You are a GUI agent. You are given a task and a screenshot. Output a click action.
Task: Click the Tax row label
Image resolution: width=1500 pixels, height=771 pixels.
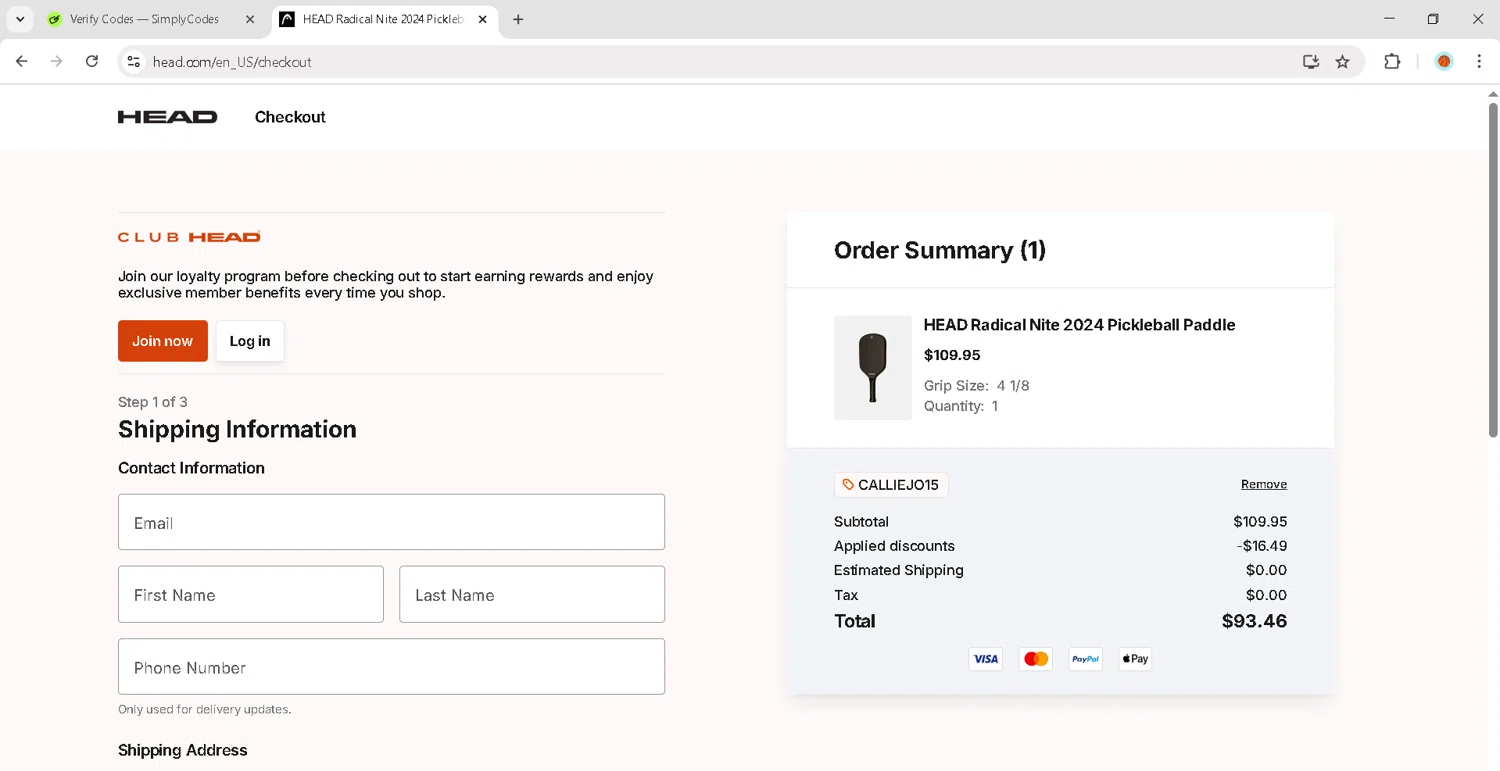click(x=846, y=595)
